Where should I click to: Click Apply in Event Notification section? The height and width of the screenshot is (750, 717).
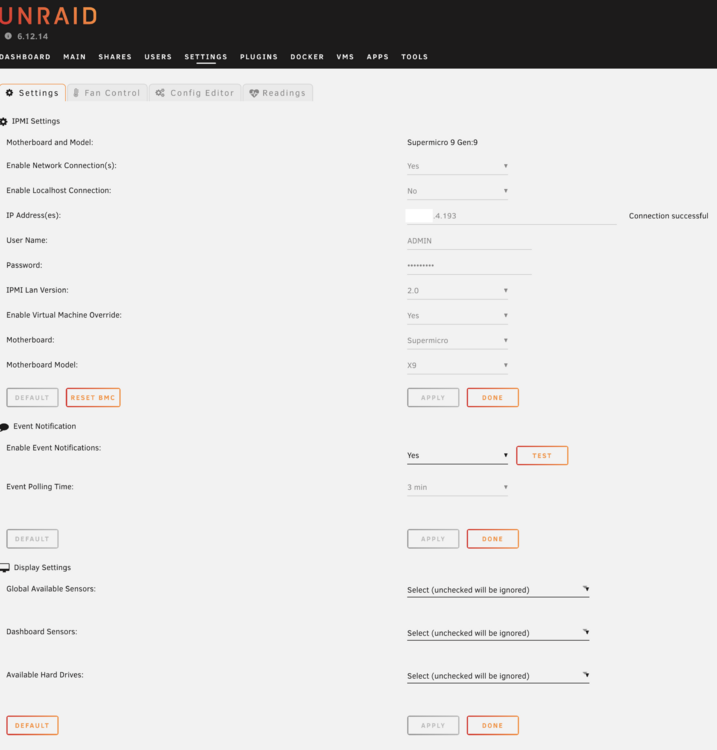click(x=433, y=539)
